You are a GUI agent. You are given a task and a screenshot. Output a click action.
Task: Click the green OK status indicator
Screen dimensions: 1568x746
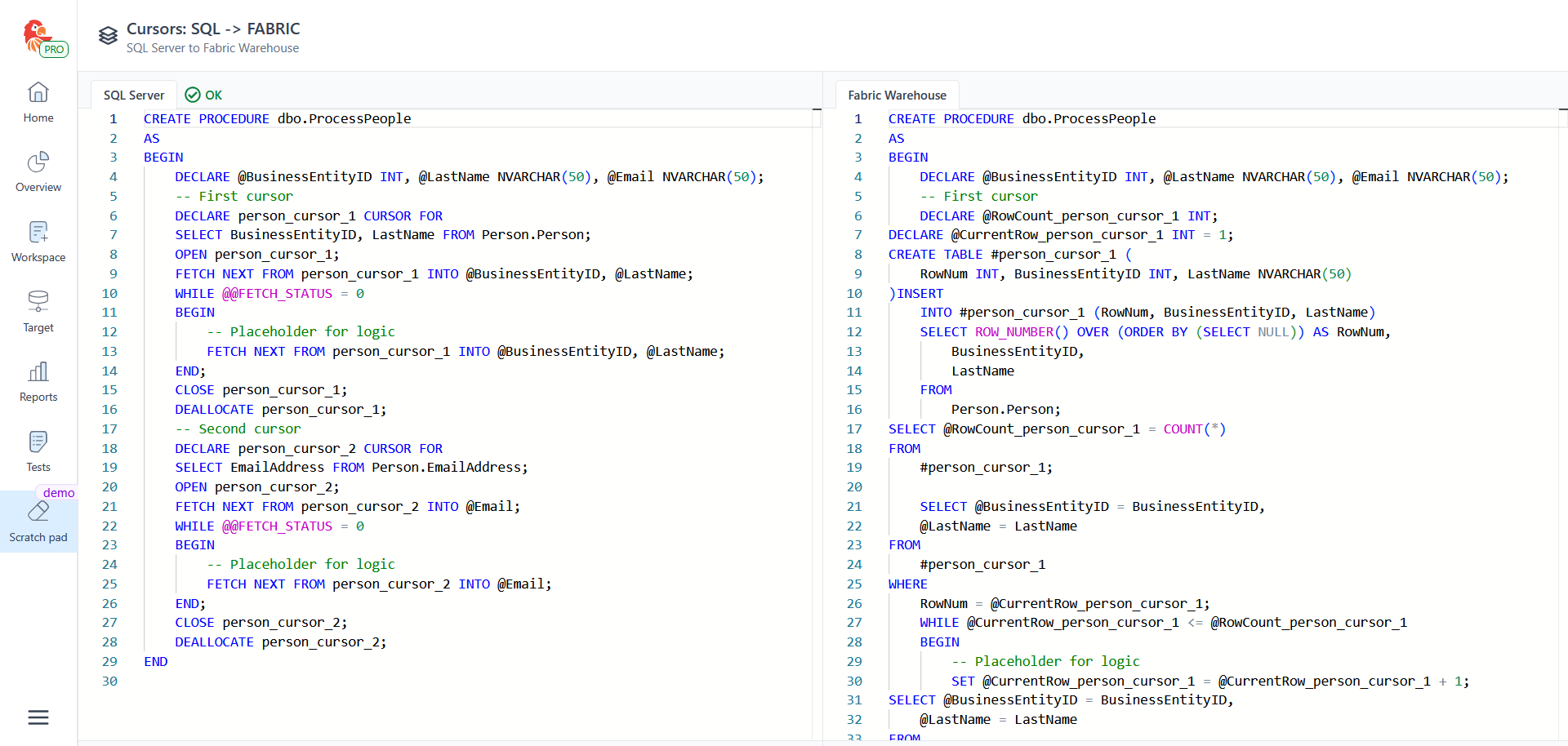tap(204, 95)
